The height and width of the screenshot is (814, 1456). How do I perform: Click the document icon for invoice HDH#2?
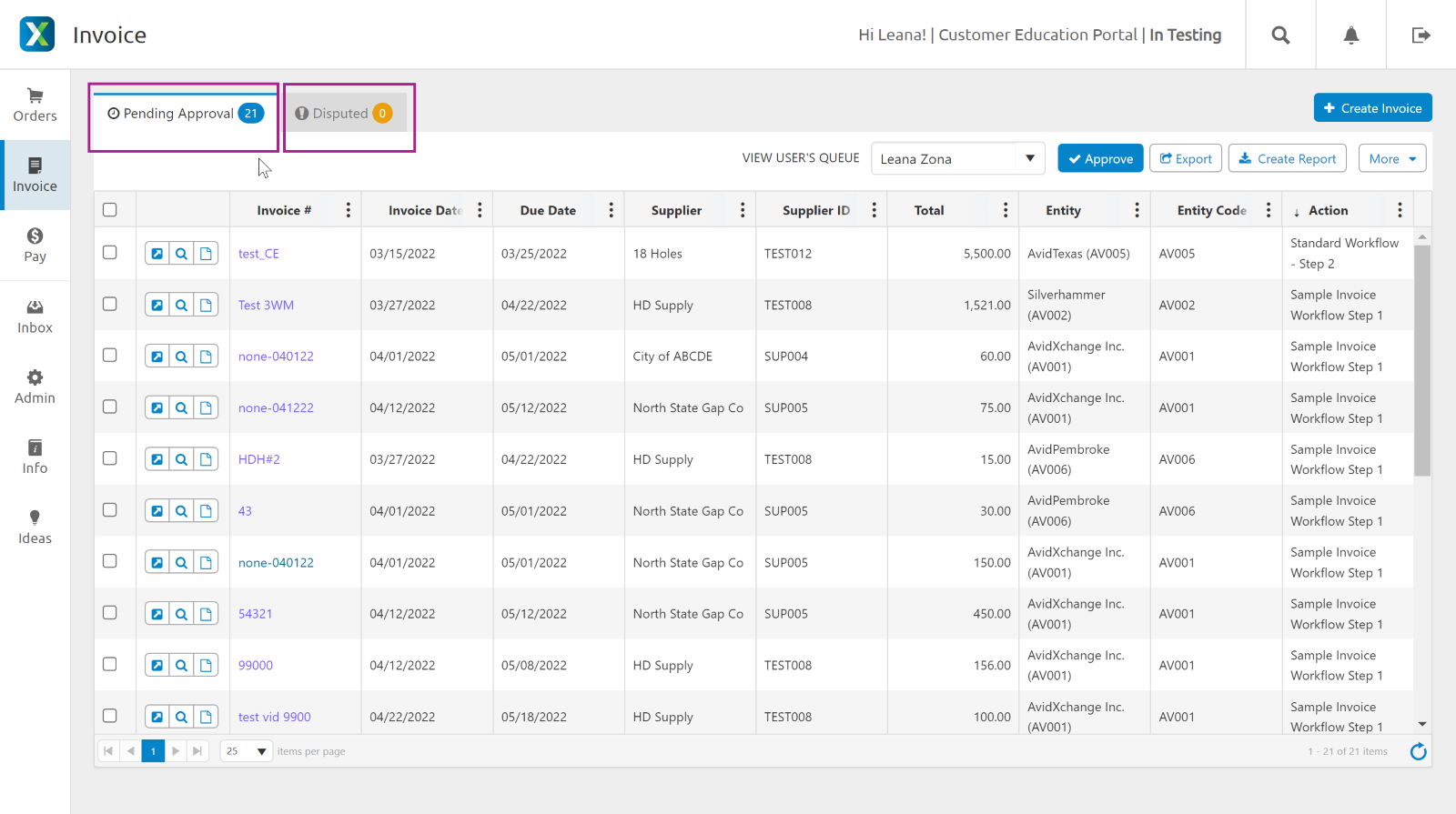click(207, 459)
